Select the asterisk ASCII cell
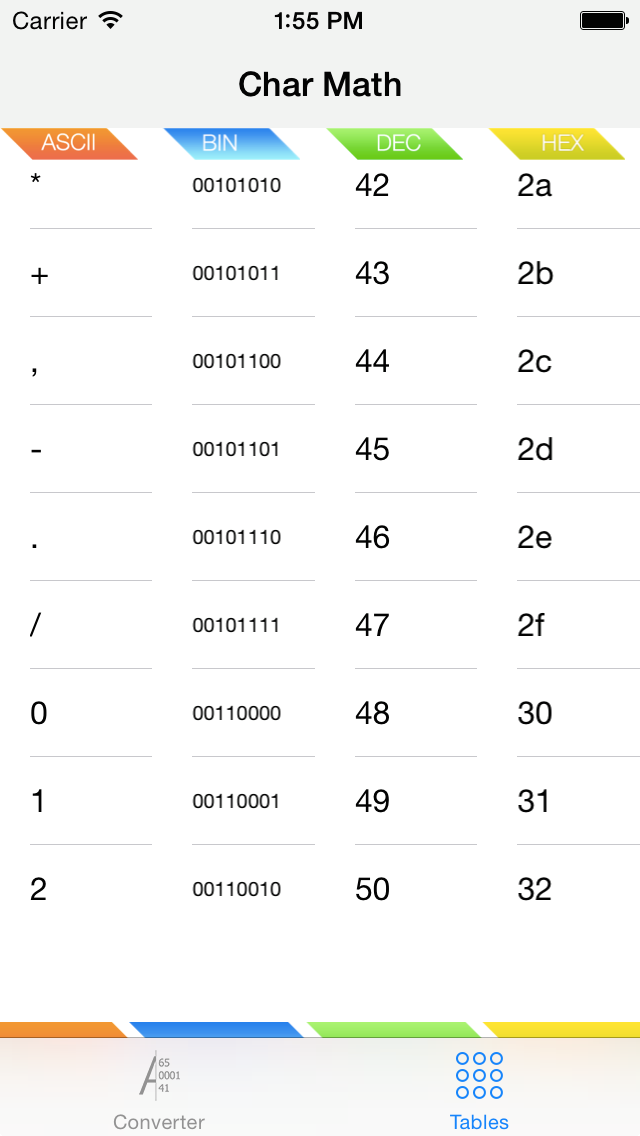 coord(36,181)
